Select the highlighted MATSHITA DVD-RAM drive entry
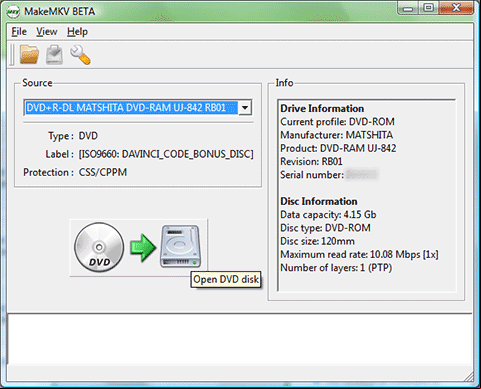The image size is (481, 389). click(x=132, y=108)
